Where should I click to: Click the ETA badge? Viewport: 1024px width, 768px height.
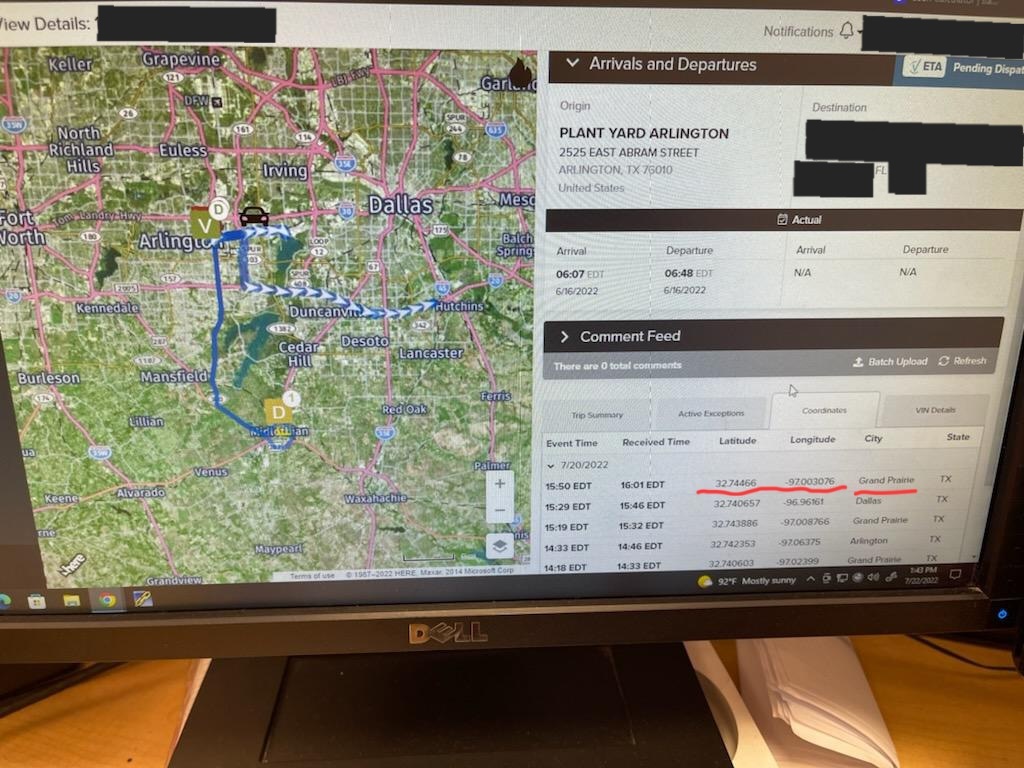(926, 66)
